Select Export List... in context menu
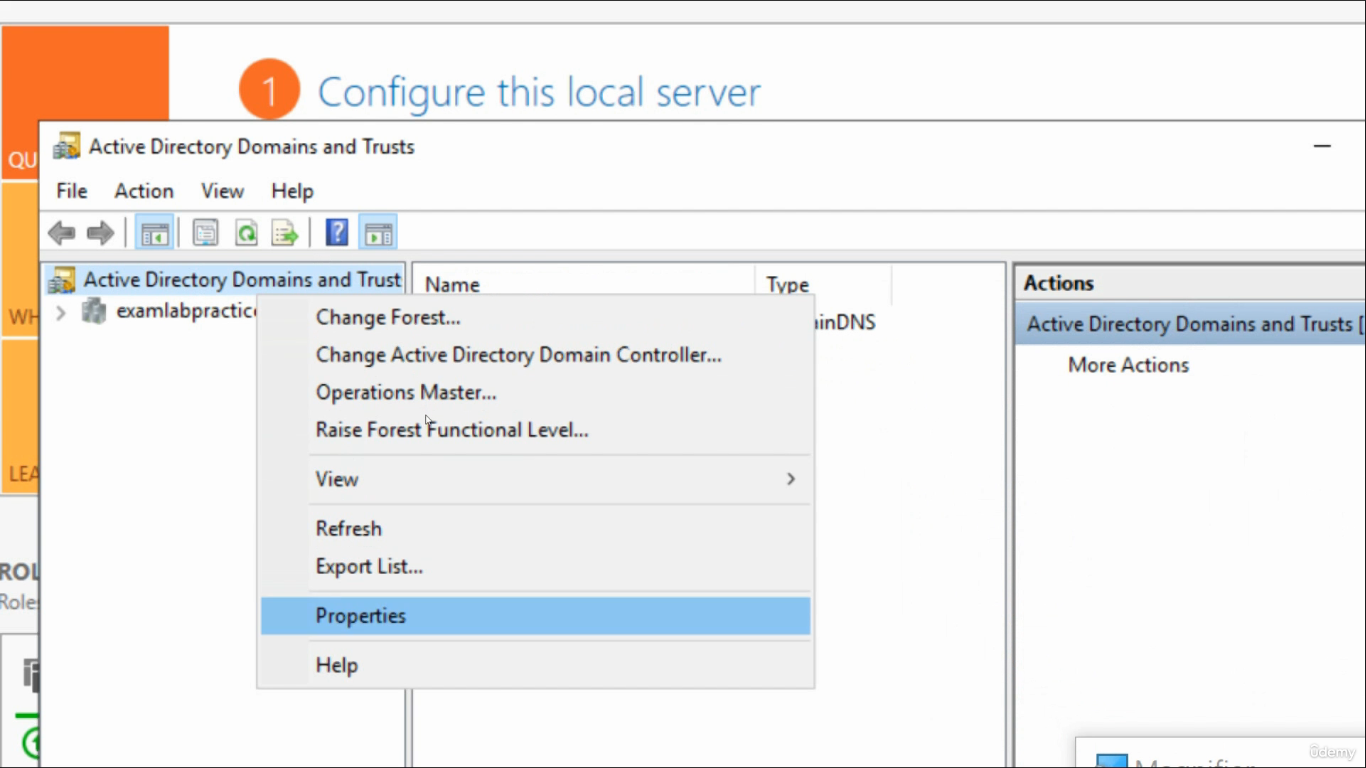1366x768 pixels. coord(536,566)
